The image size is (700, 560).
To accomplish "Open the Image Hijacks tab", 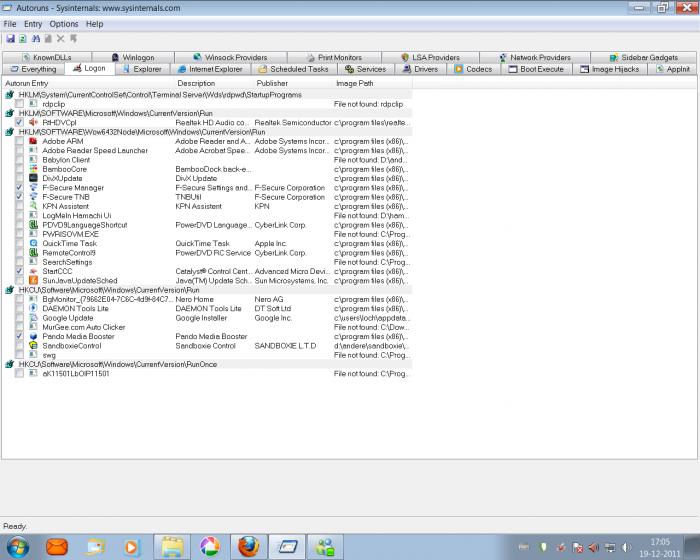I will tap(610, 69).
